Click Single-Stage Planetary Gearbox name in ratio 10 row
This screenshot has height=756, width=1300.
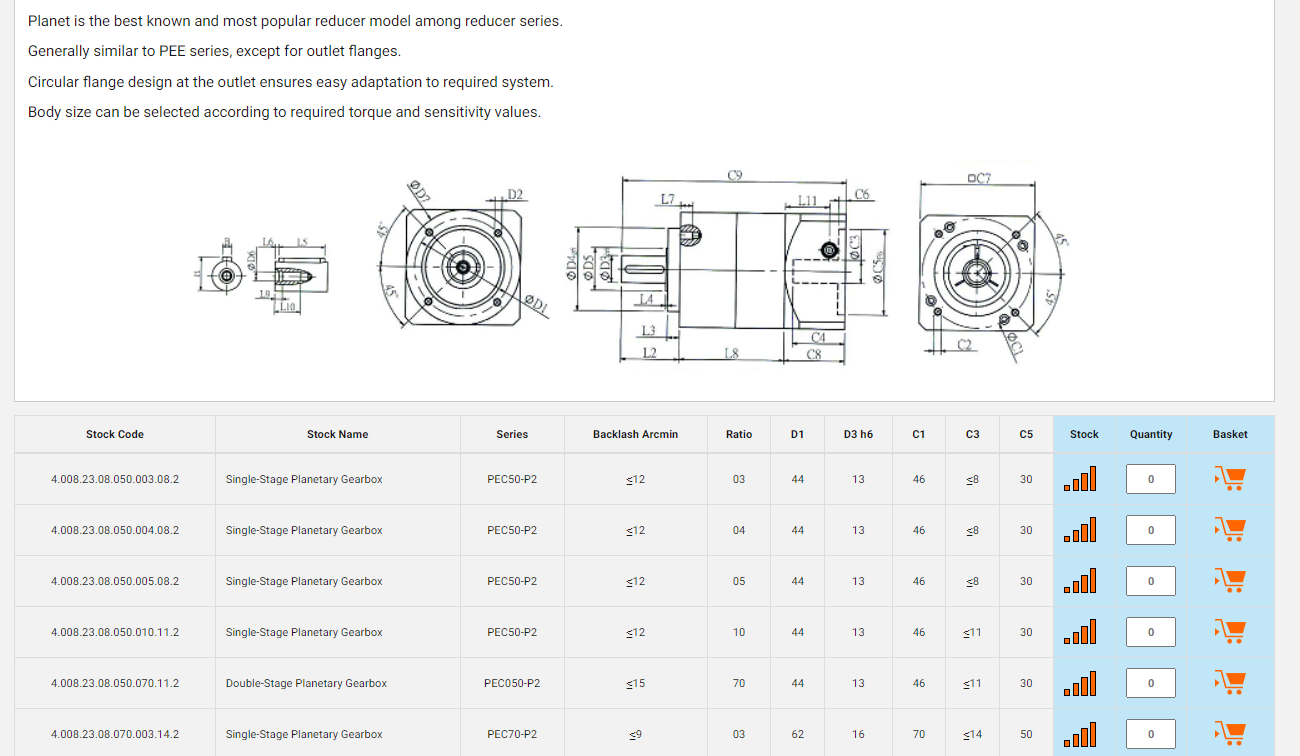point(304,632)
